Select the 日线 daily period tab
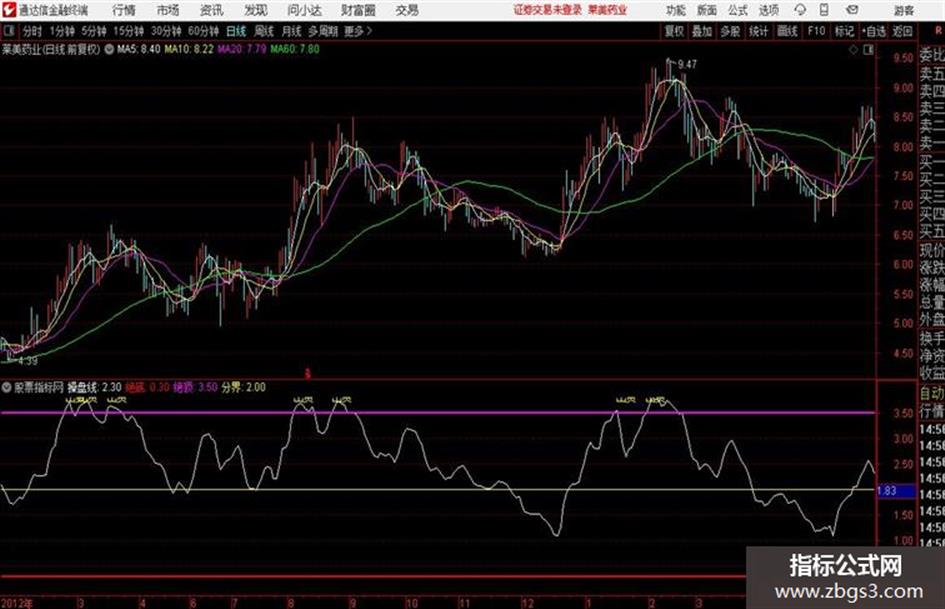The height and width of the screenshot is (609, 945). coord(236,31)
